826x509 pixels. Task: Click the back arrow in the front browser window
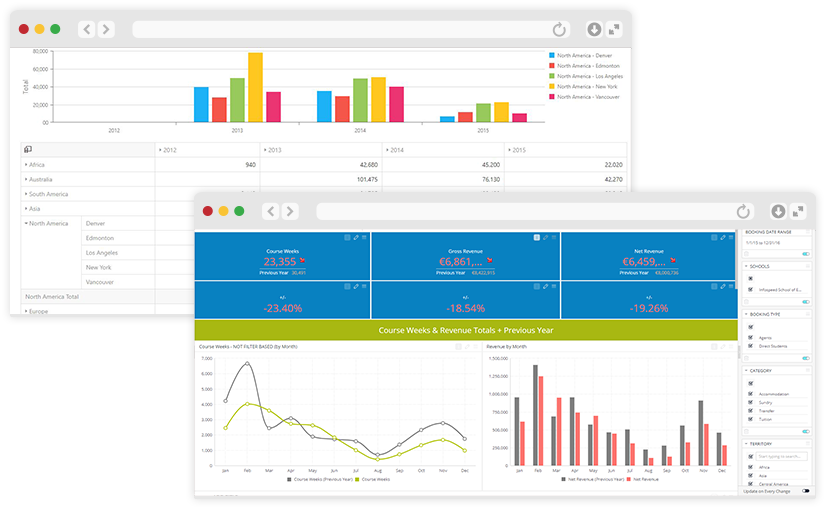pos(270,211)
